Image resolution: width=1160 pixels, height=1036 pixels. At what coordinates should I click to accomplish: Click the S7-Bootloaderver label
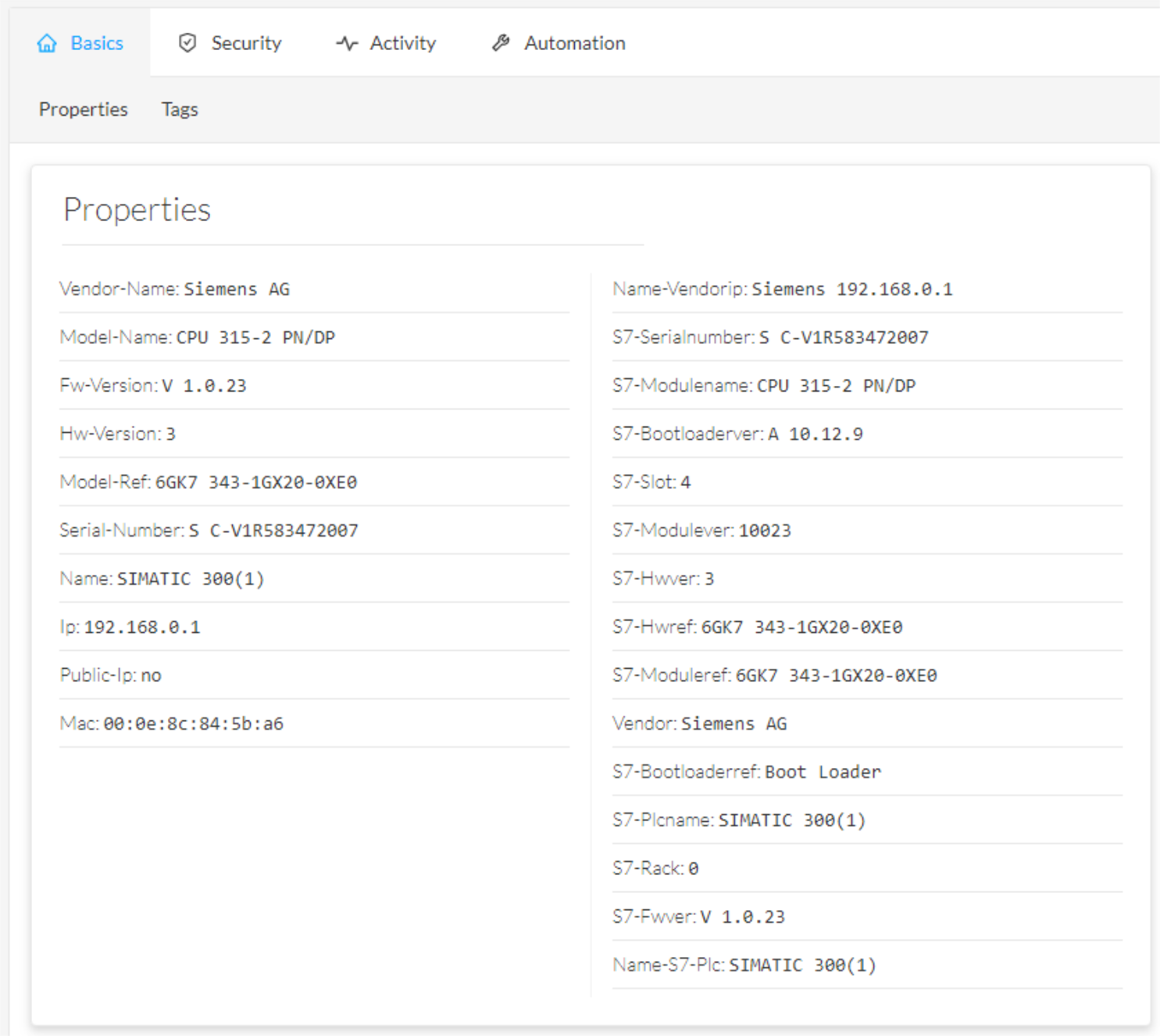(687, 434)
